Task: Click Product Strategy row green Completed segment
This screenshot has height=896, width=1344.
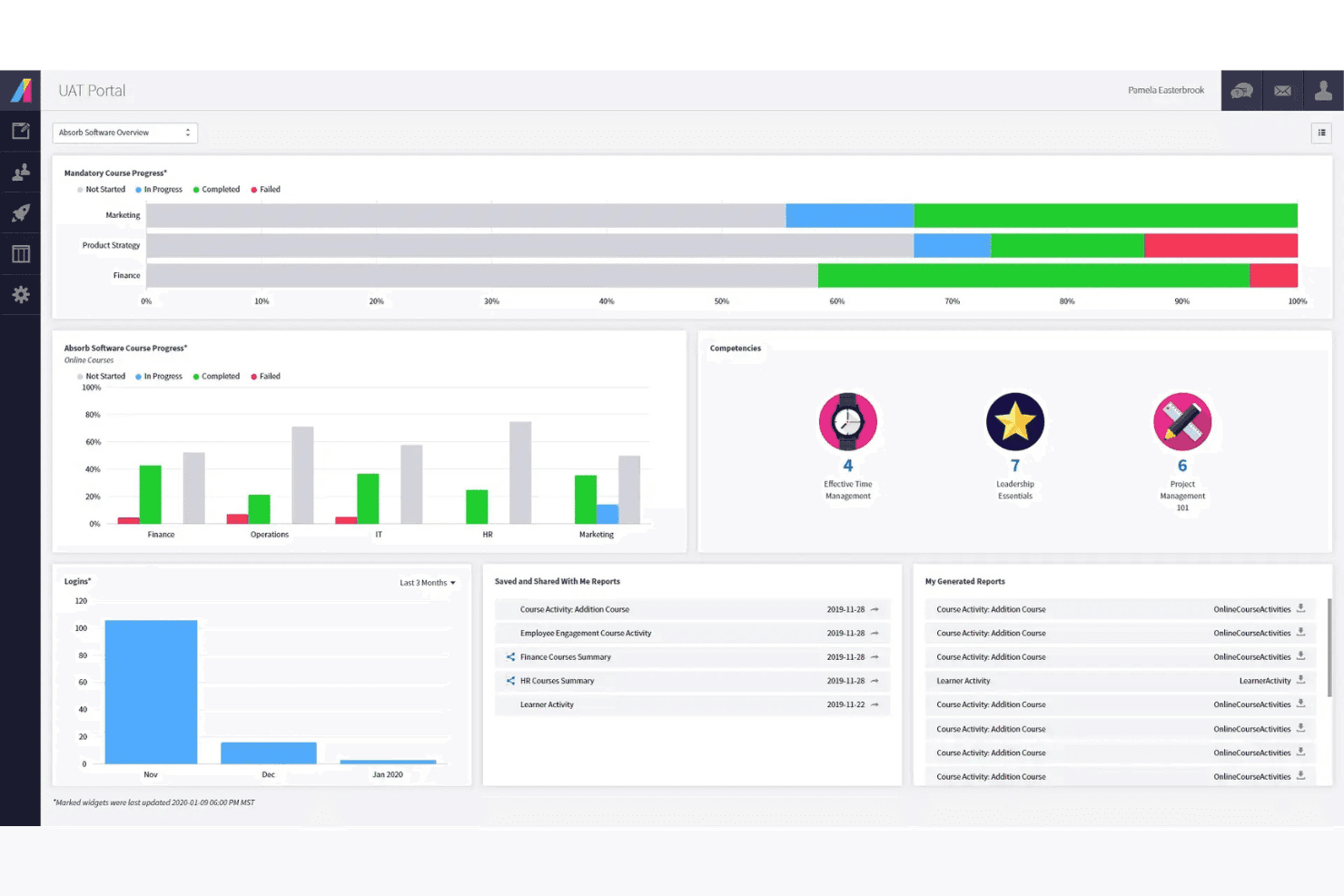Action: [1067, 245]
